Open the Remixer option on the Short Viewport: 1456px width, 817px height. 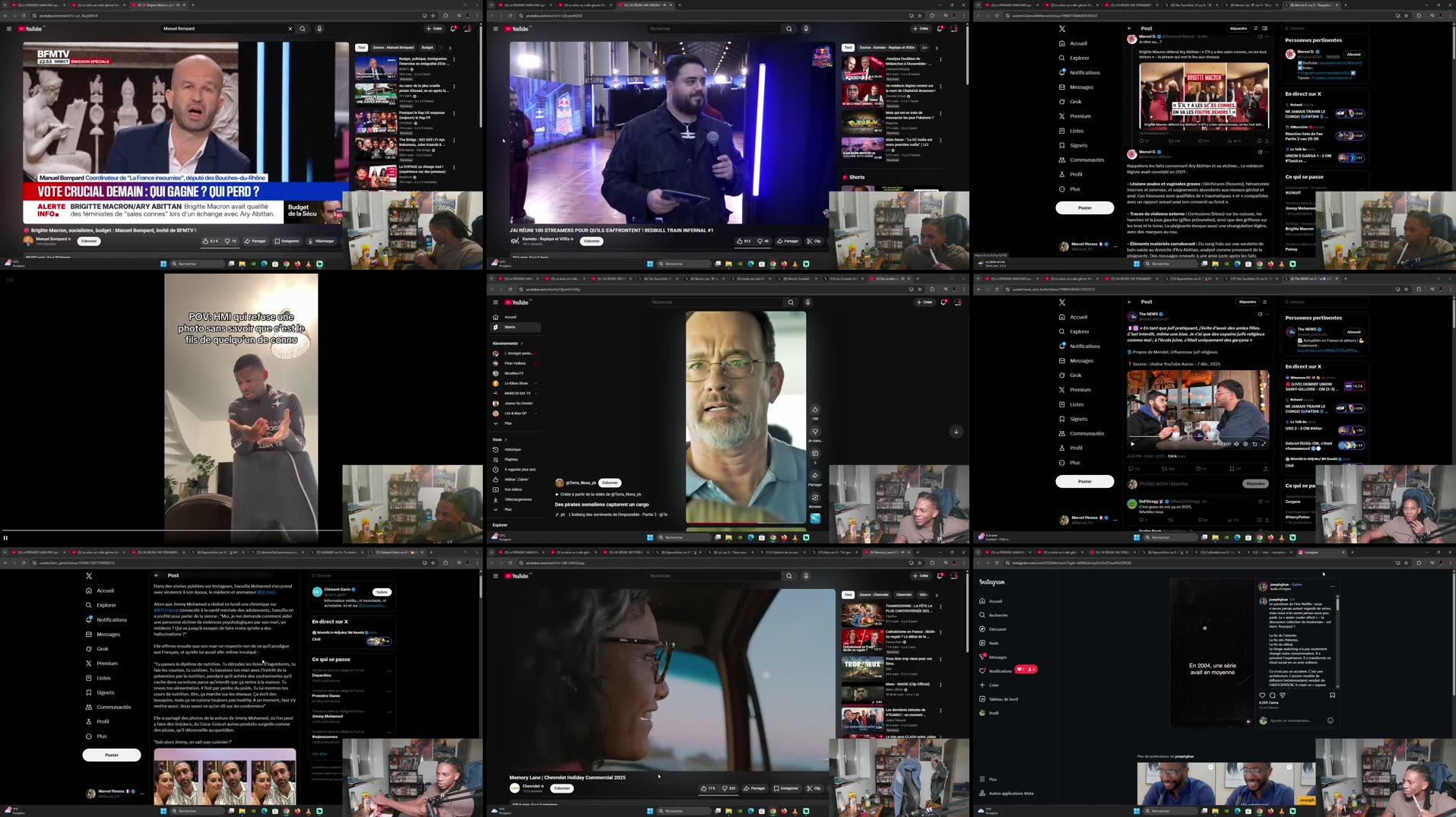pyautogui.click(x=815, y=498)
